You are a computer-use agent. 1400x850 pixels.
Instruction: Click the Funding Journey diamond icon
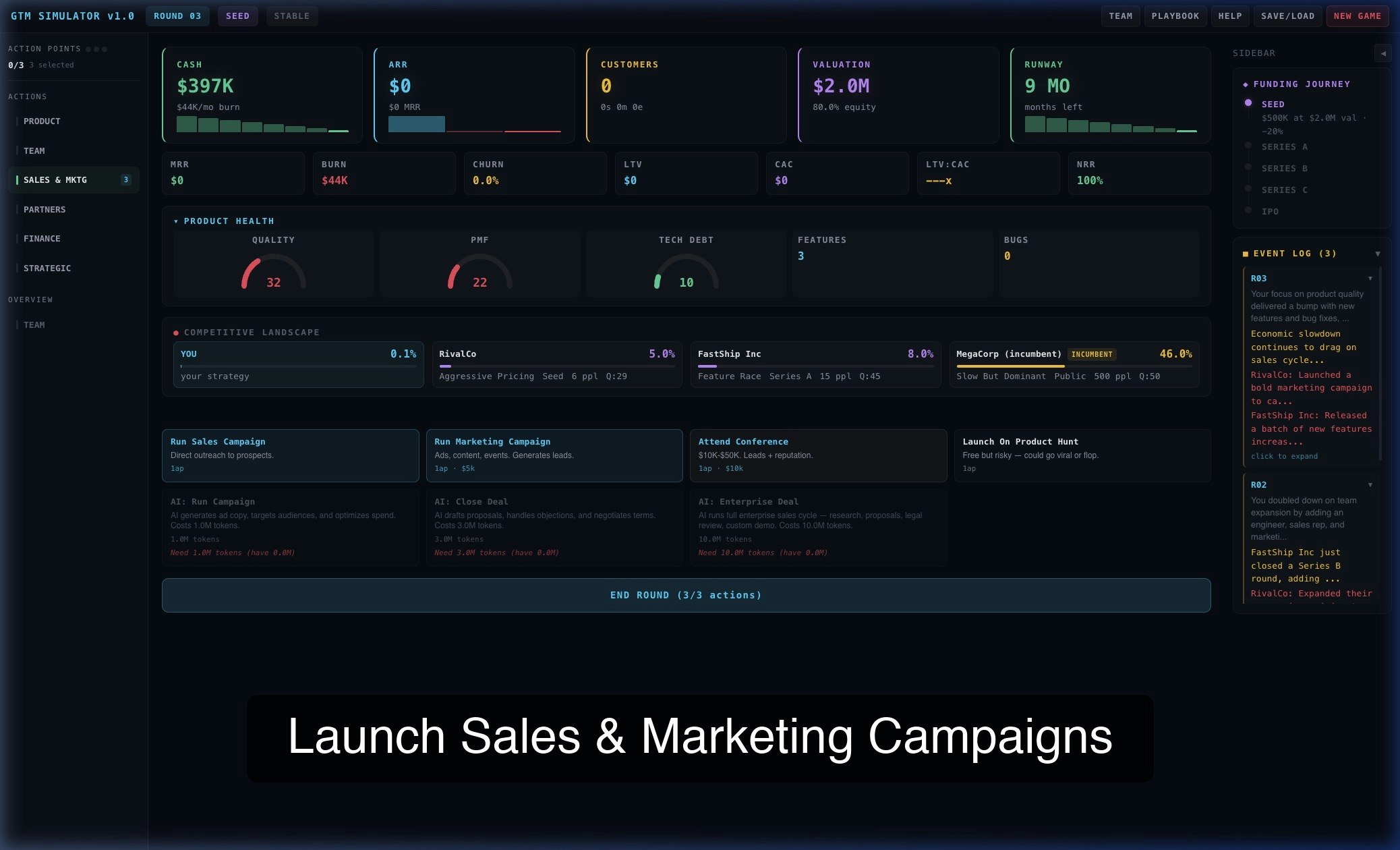pos(1245,84)
